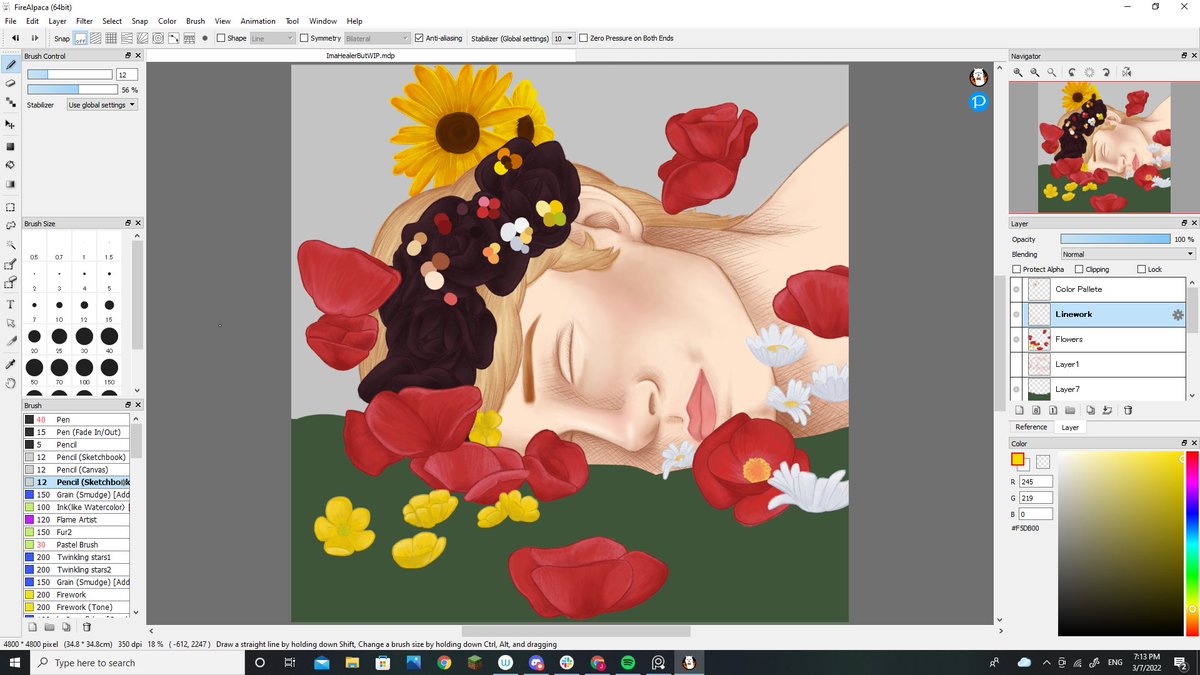
Task: Open the Animation menu
Action: 258,21
